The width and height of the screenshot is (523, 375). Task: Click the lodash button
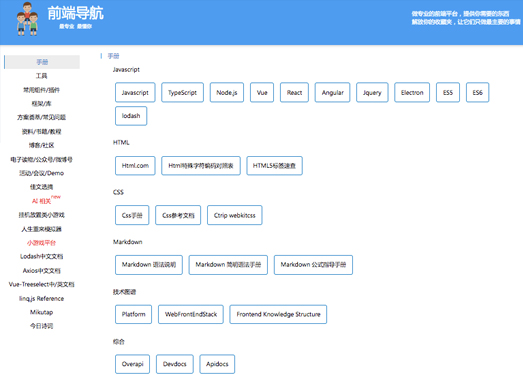click(x=131, y=116)
